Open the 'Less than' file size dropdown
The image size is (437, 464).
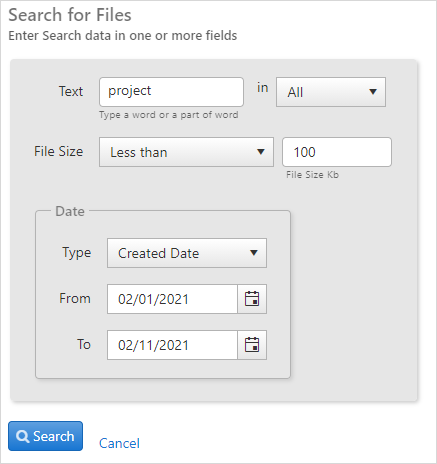pos(186,152)
